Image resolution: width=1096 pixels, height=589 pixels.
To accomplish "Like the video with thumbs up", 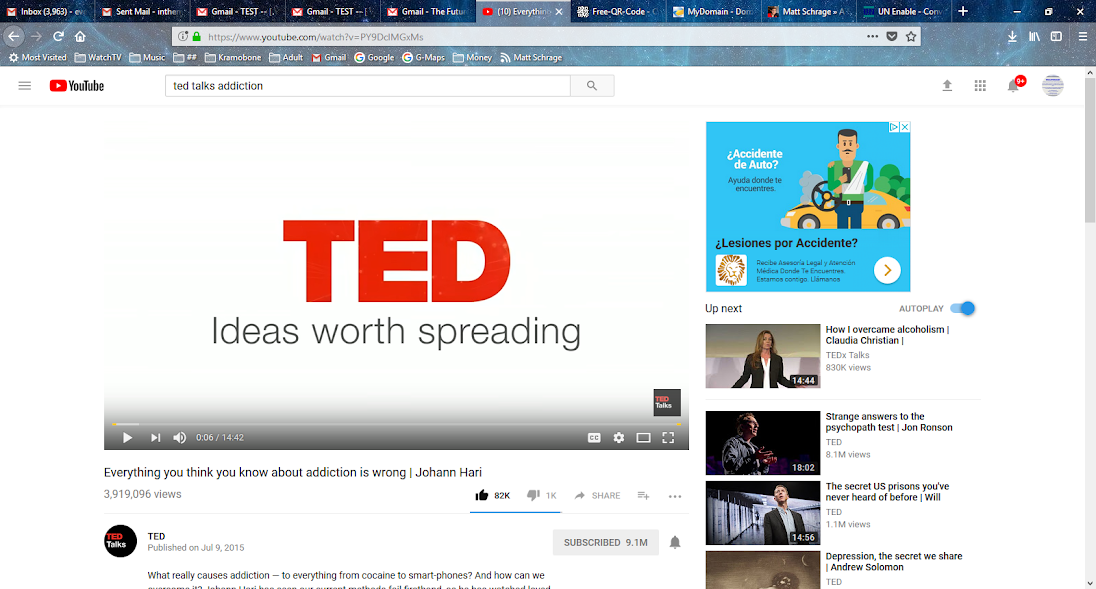I will pyautogui.click(x=493, y=495).
